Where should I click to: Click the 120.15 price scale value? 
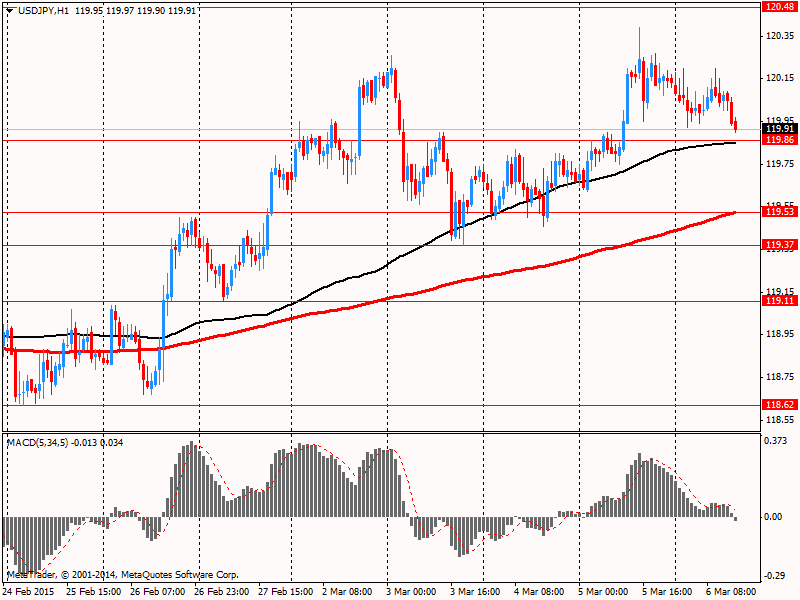[780, 78]
